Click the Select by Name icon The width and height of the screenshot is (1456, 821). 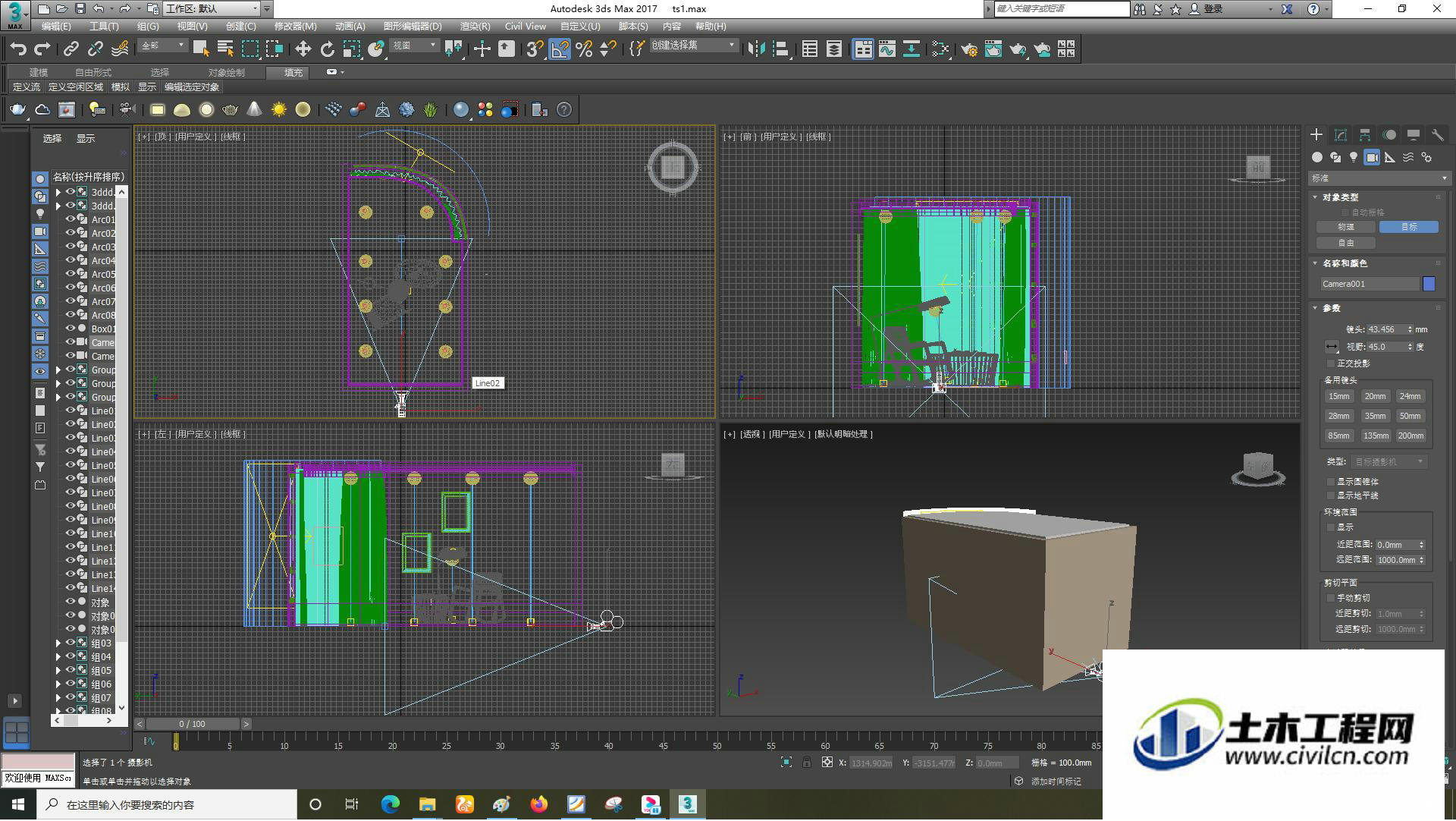click(225, 49)
